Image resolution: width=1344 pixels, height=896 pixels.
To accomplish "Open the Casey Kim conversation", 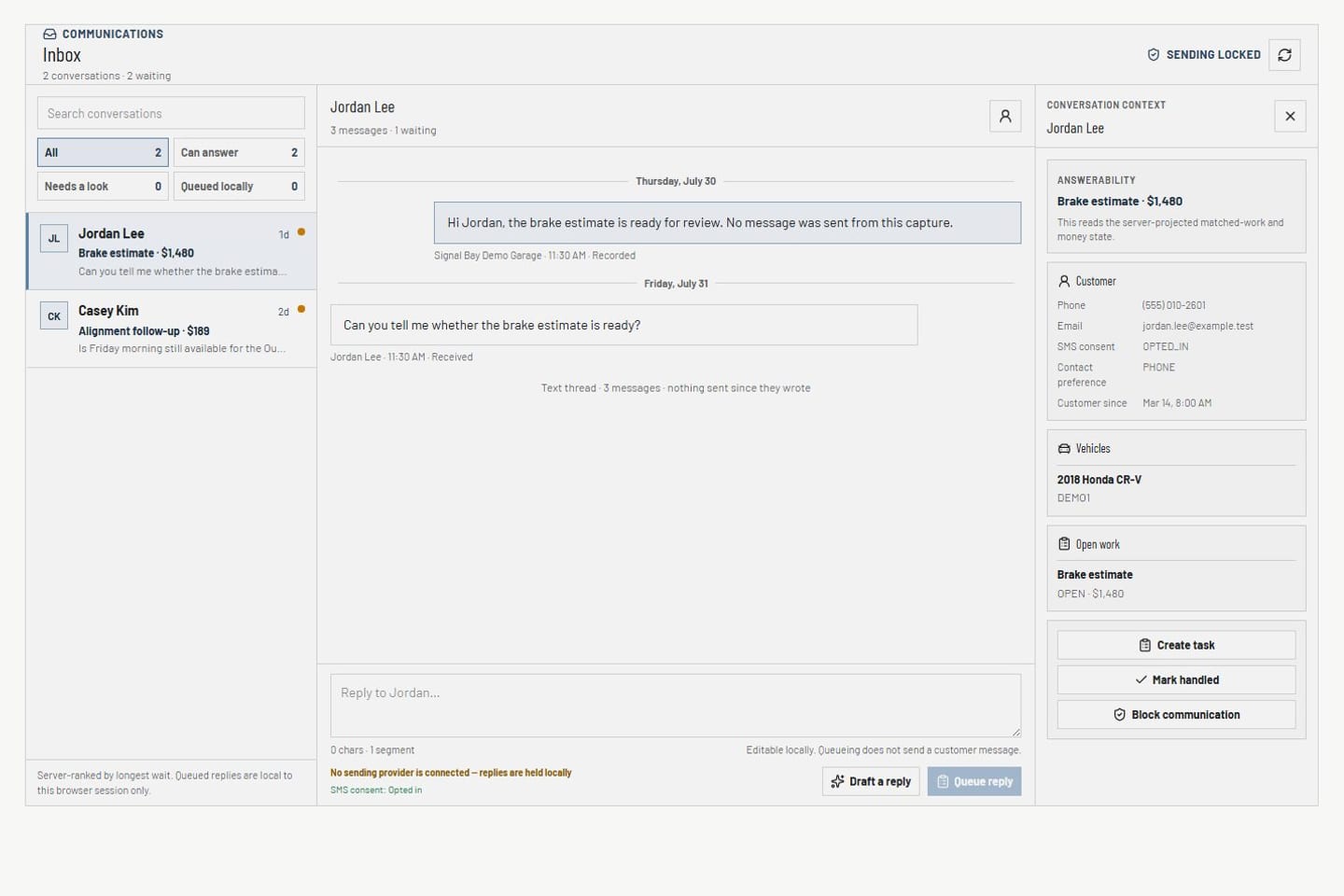I will click(172, 329).
